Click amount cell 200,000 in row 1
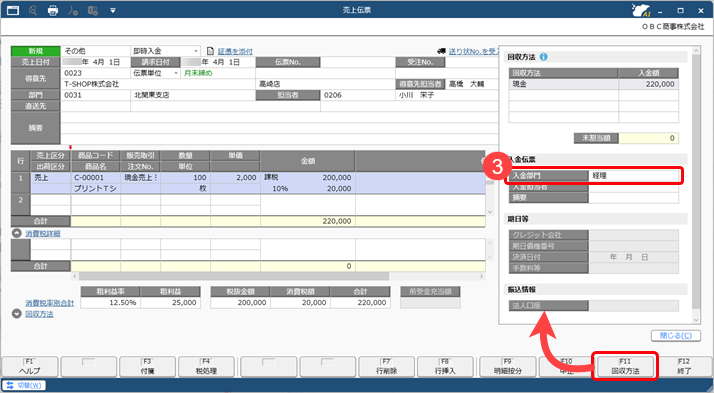The image size is (714, 393). pos(308,178)
